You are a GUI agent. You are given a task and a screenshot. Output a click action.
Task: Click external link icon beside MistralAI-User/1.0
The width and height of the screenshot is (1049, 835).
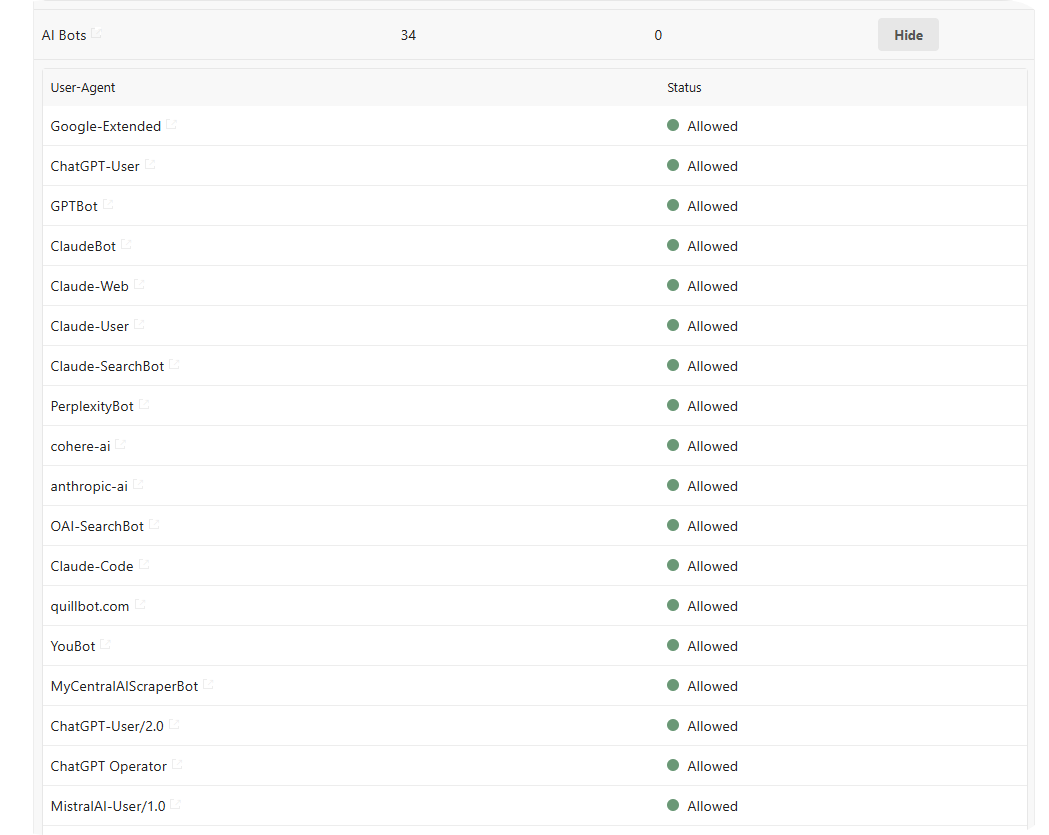pyautogui.click(x=176, y=804)
